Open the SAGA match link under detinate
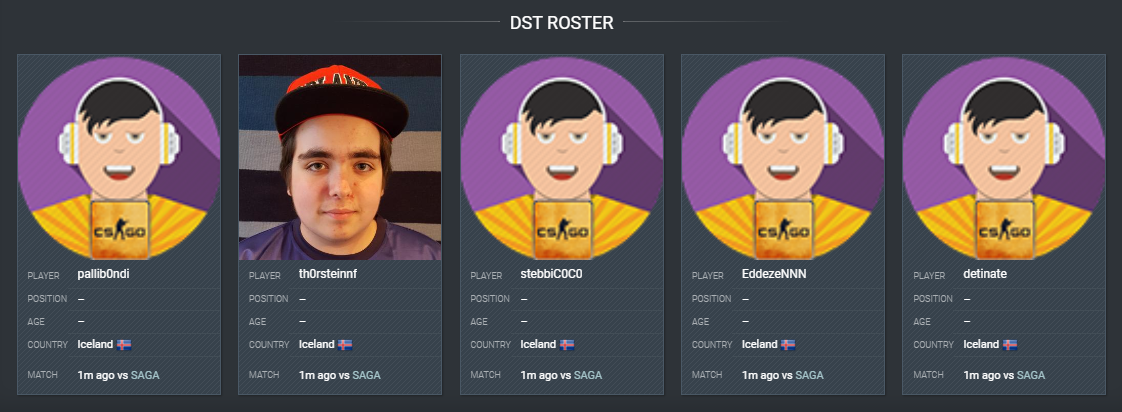 (1031, 375)
